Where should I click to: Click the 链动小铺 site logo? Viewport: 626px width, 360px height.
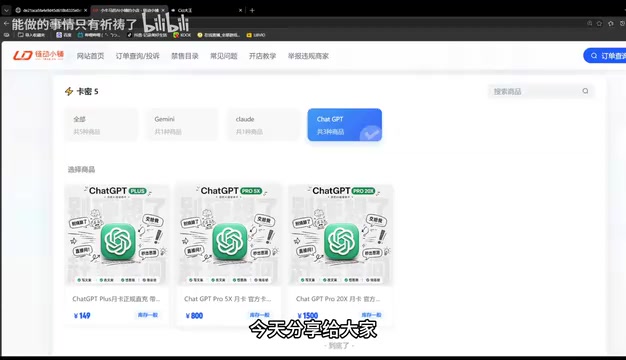(38, 55)
